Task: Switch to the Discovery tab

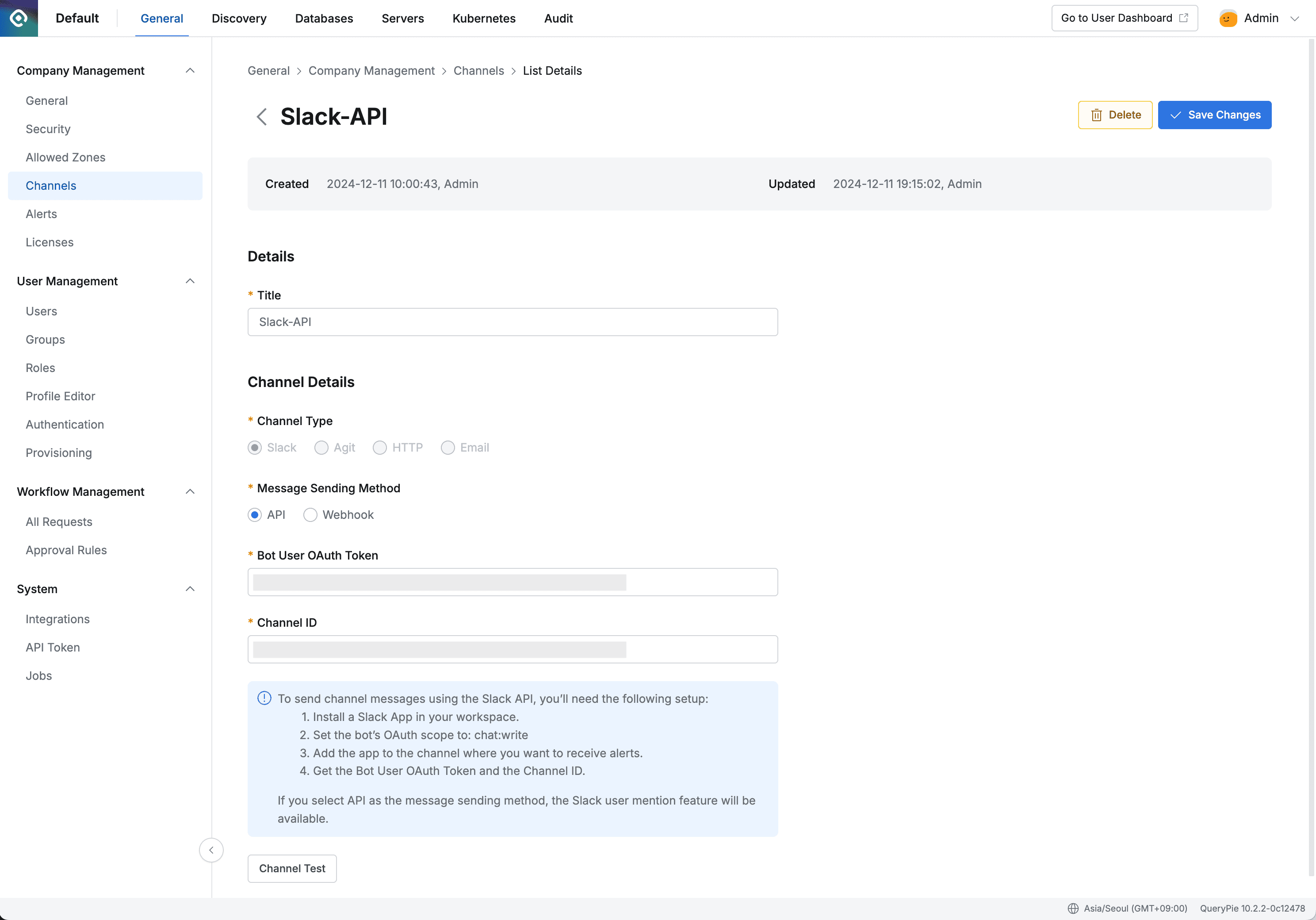Action: pyautogui.click(x=239, y=18)
